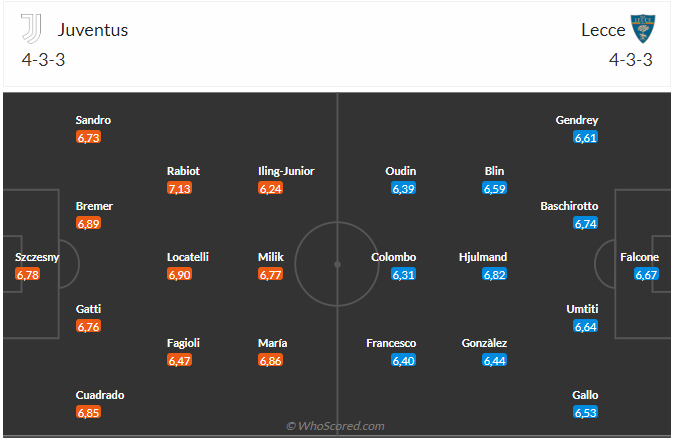The width and height of the screenshot is (673, 438).
Task: Click Juventus 4-3-3 formation label
Action: pyautogui.click(x=43, y=59)
